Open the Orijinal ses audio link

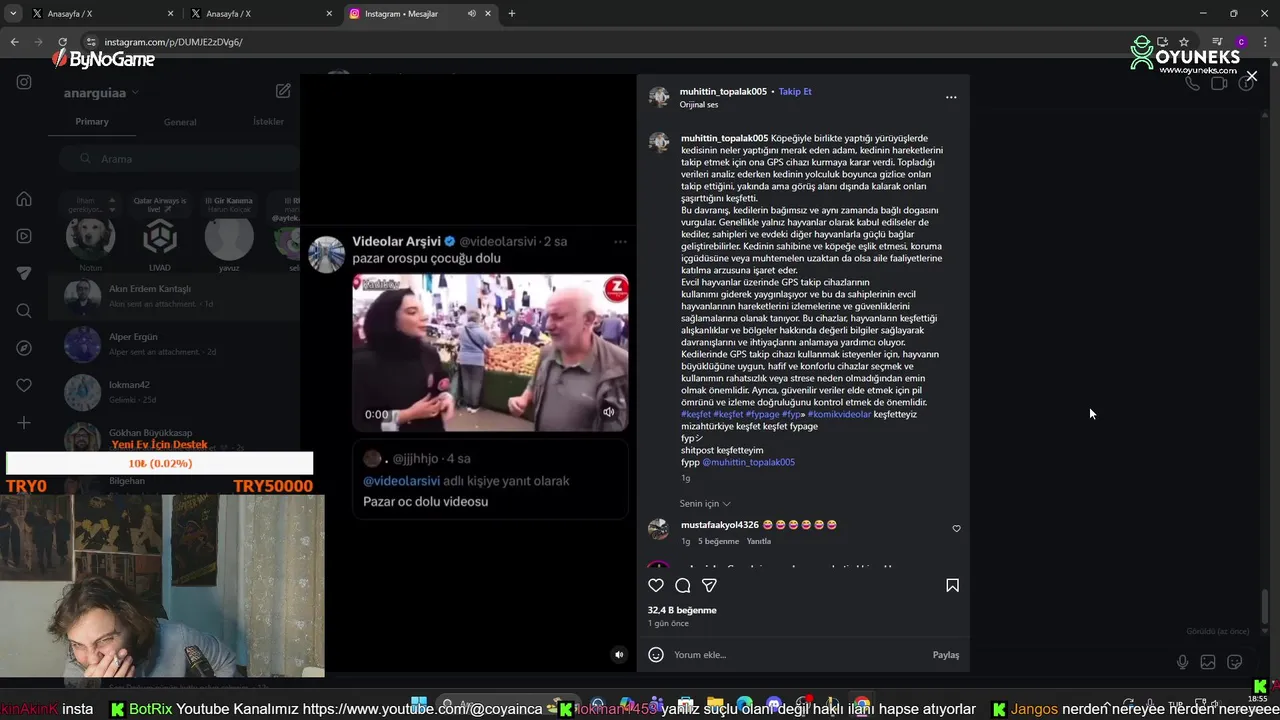pyautogui.click(x=699, y=104)
